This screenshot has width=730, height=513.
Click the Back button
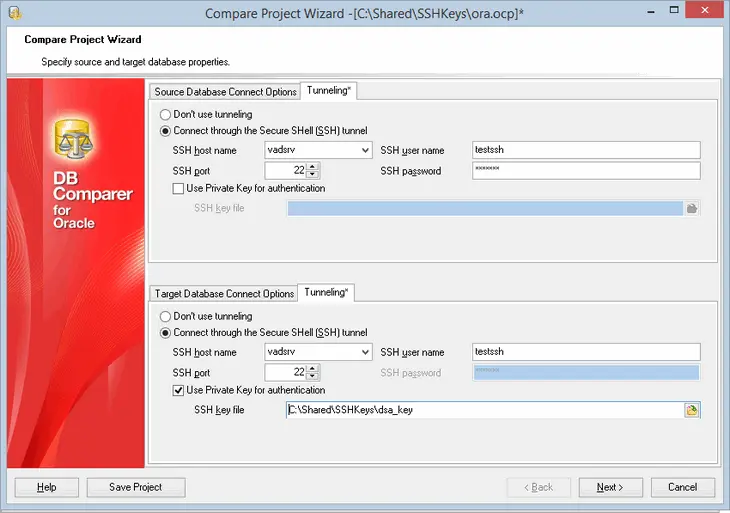[x=539, y=487]
